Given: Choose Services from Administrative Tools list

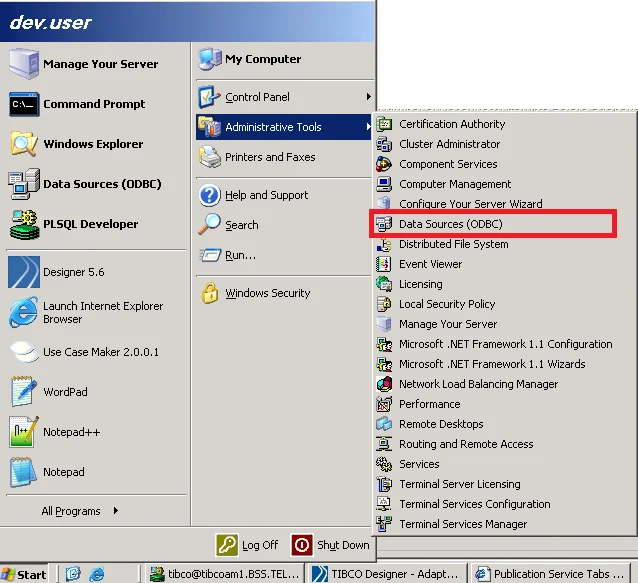Looking at the screenshot, I should [x=419, y=464].
